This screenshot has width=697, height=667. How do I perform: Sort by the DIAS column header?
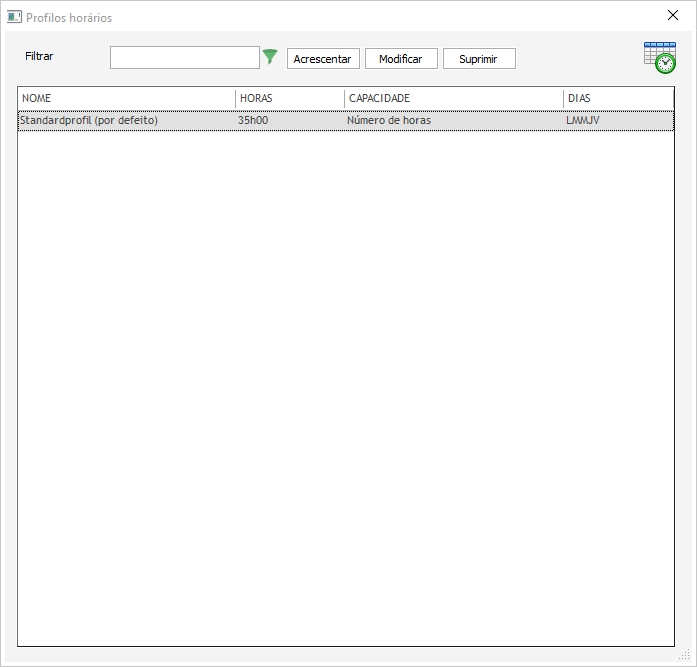[x=618, y=98]
